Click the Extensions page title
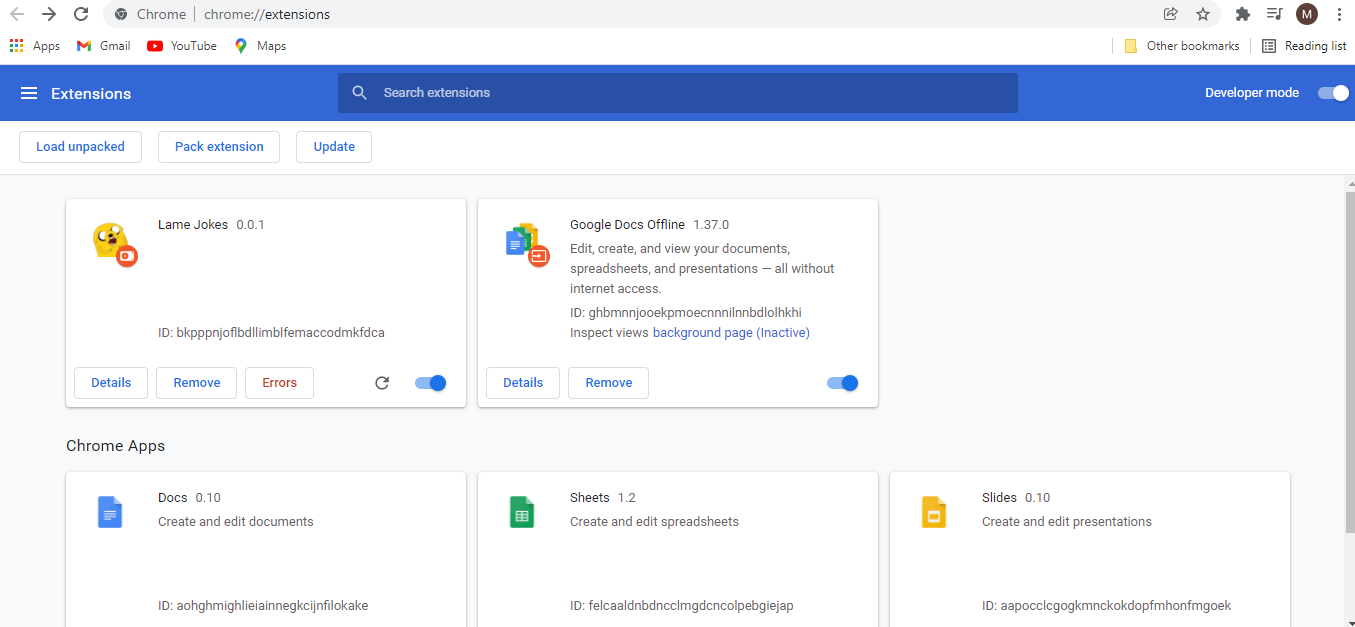This screenshot has width=1355, height=627. coord(91,93)
